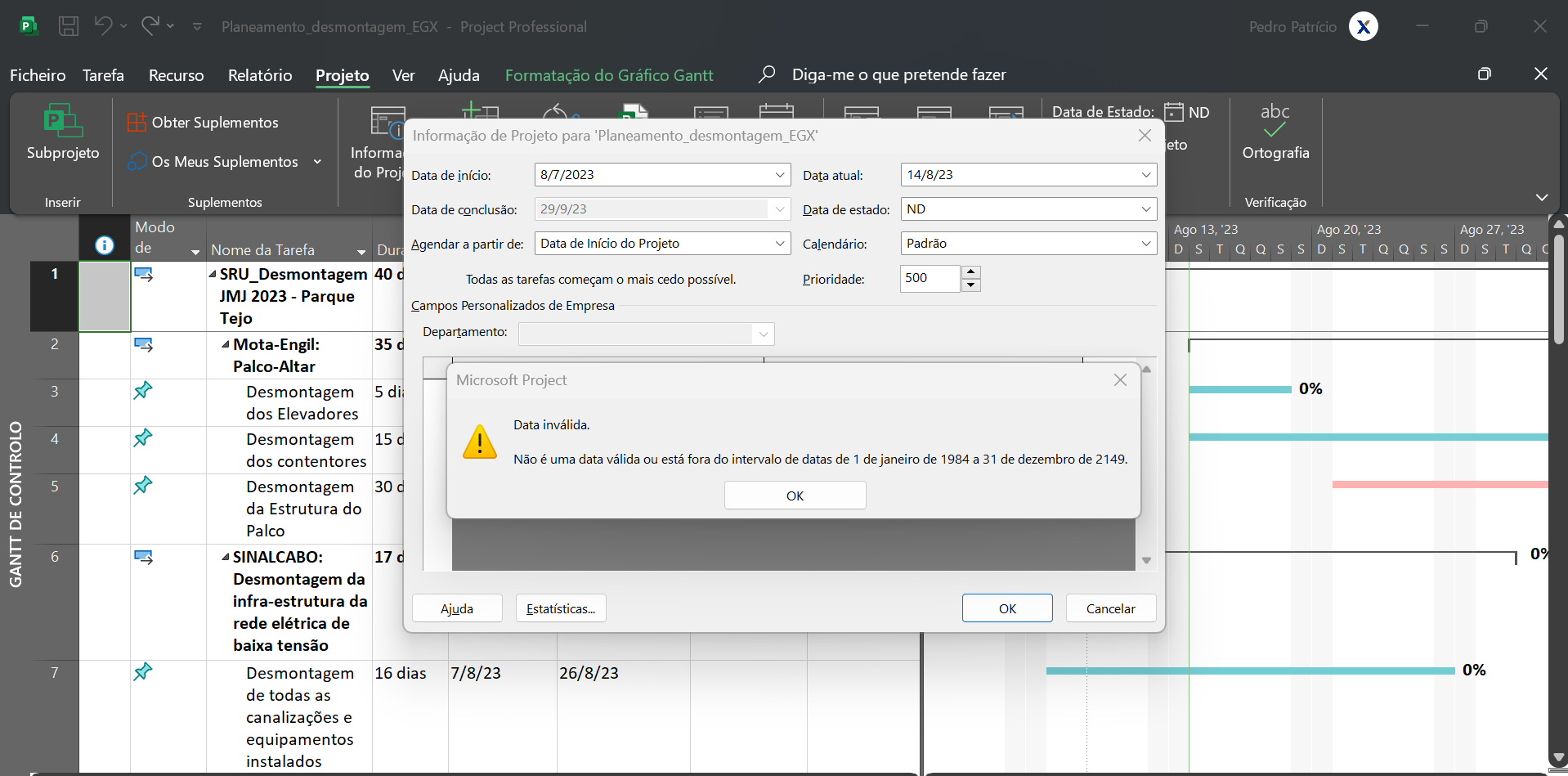The image size is (1568, 776).
Task: Open the Nome da Tarefa column filter arrow
Action: 361,251
